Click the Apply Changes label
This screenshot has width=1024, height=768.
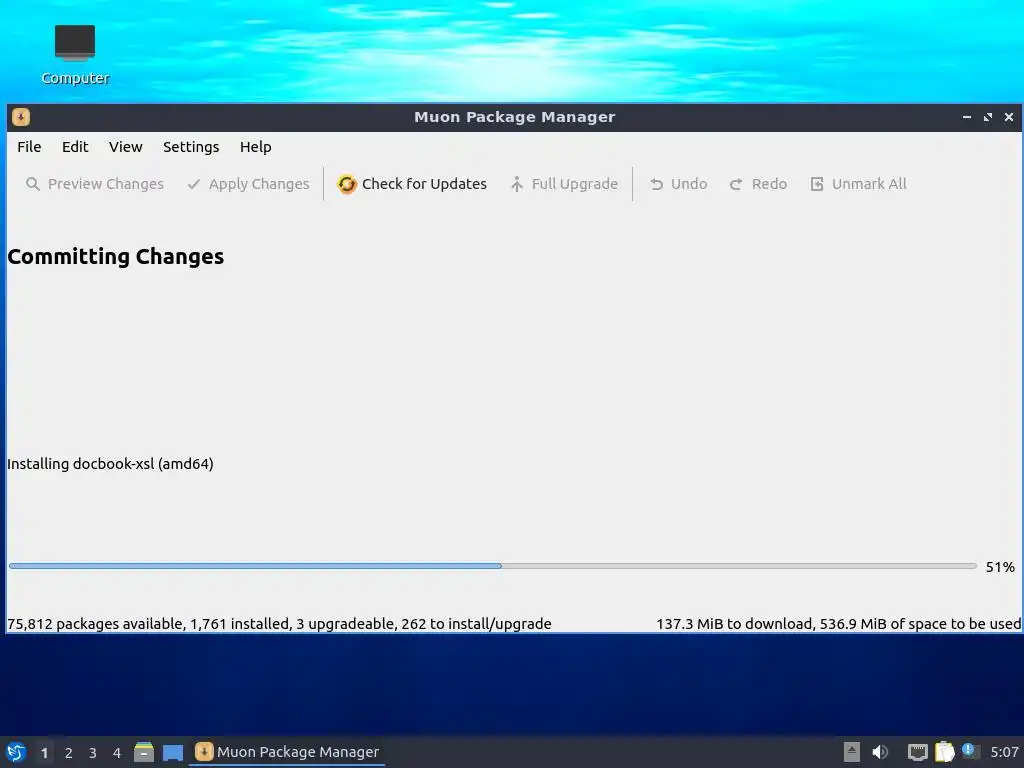tap(259, 184)
